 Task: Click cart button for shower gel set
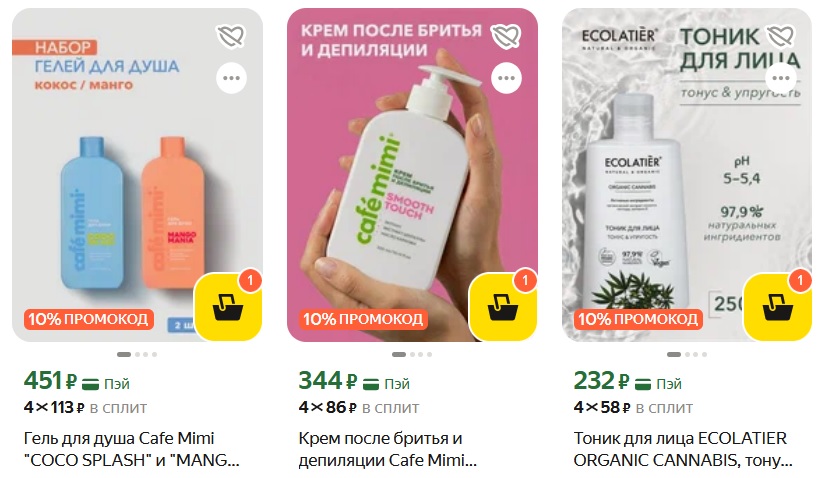[229, 307]
